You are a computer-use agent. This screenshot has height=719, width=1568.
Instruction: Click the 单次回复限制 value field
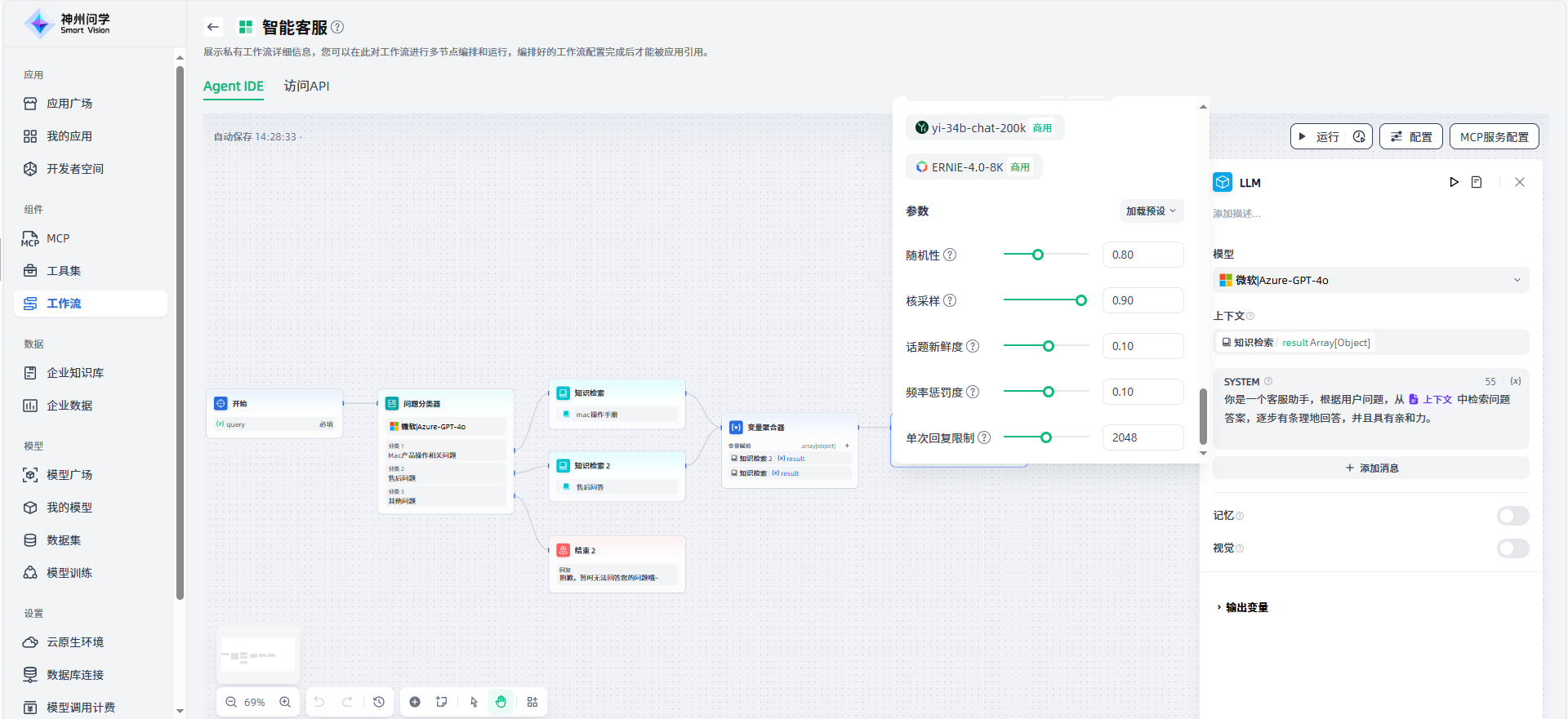click(1142, 437)
